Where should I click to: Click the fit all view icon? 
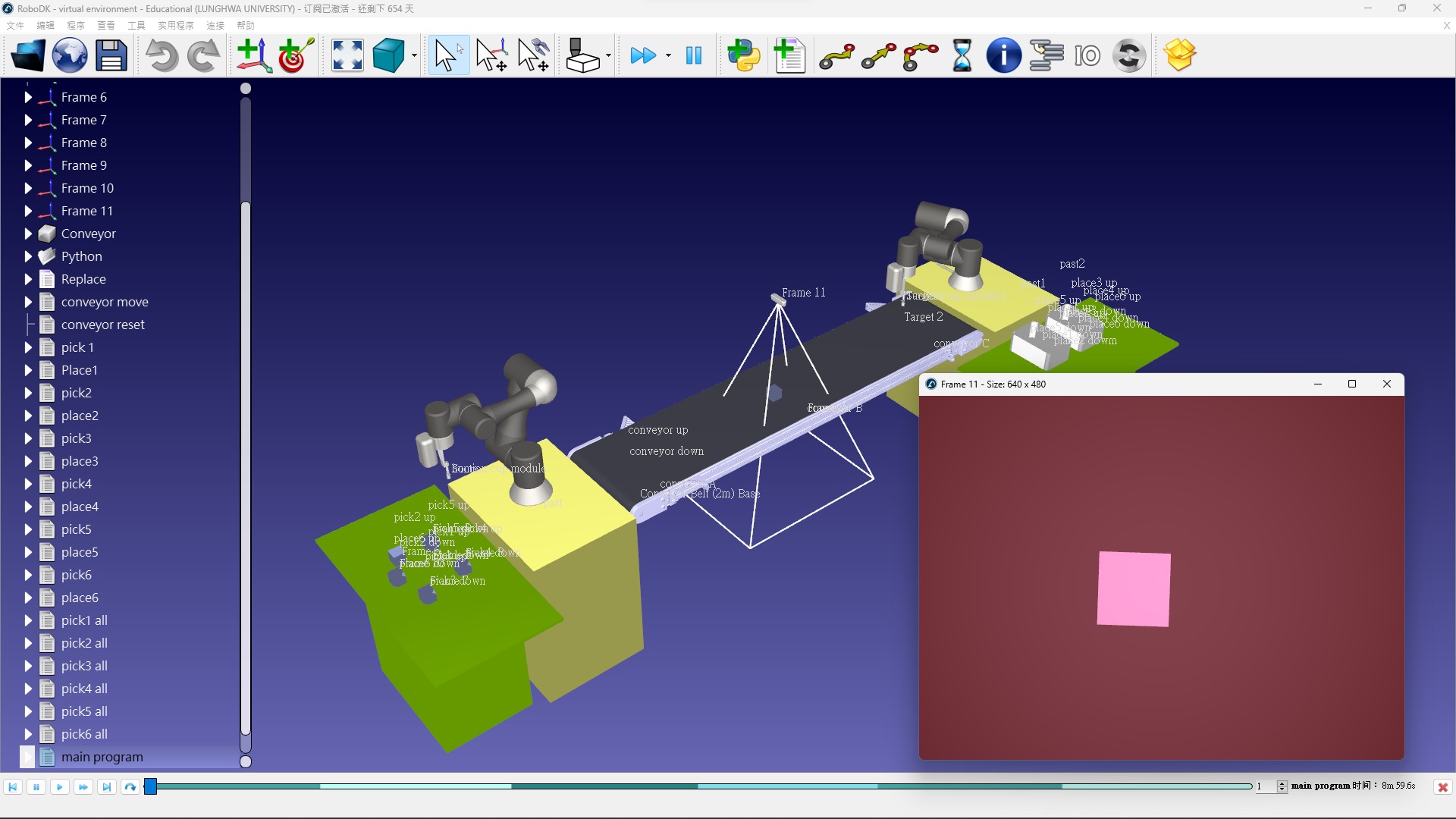coord(347,55)
